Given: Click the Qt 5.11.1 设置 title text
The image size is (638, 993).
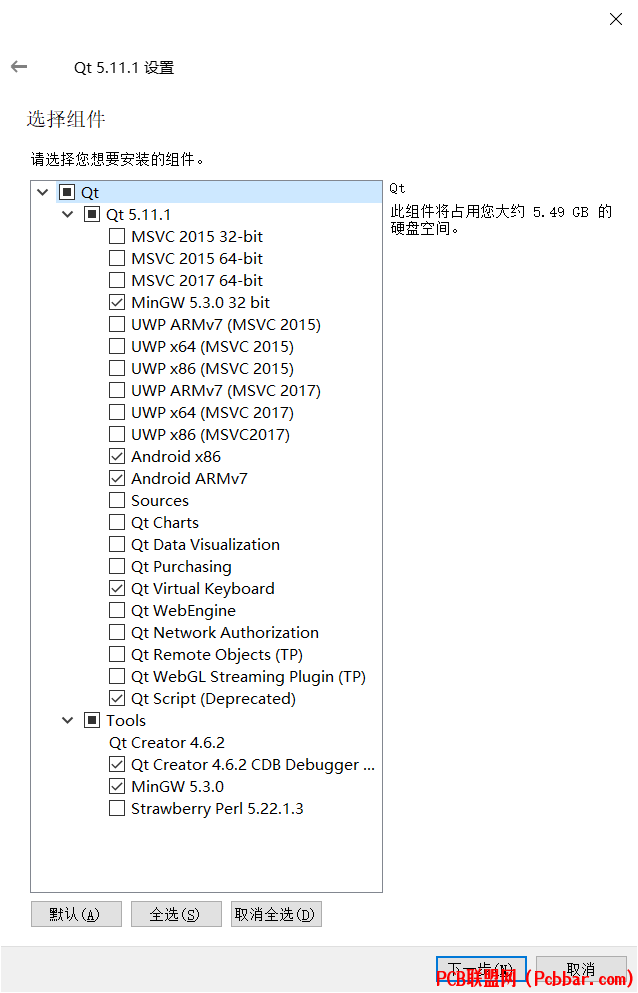Looking at the screenshot, I should click(124, 67).
